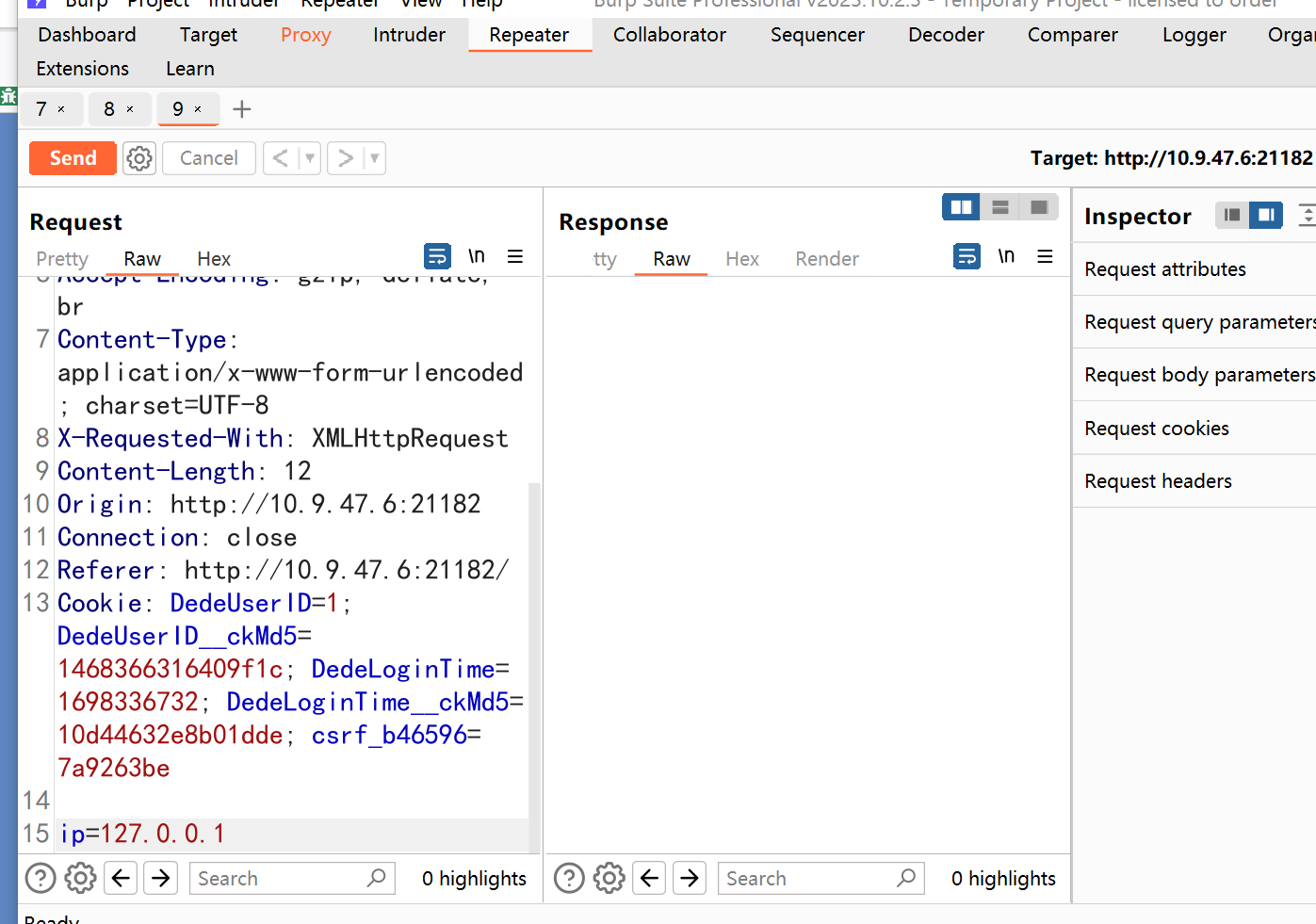Viewport: 1316px width, 924px height.
Task: Switch Response view to Hex
Action: tap(742, 259)
